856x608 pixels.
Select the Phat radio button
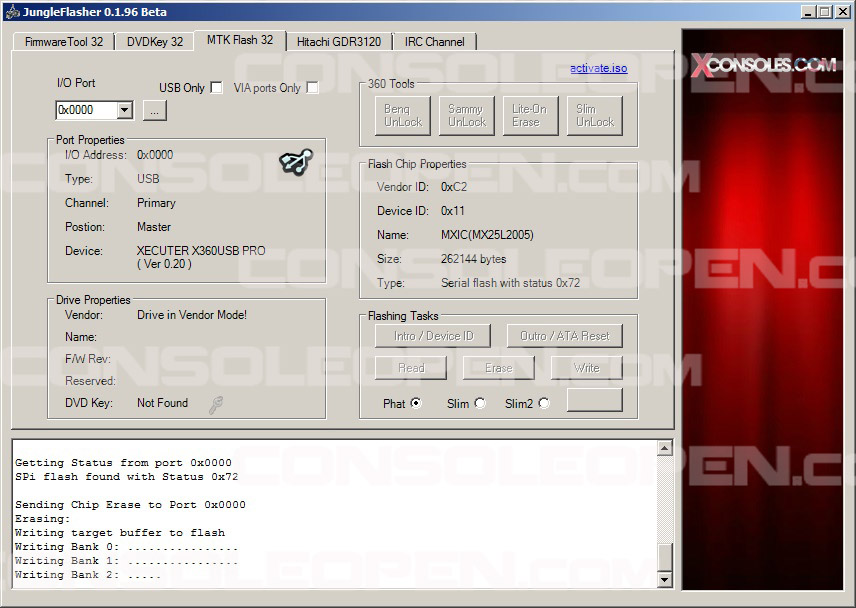416,403
